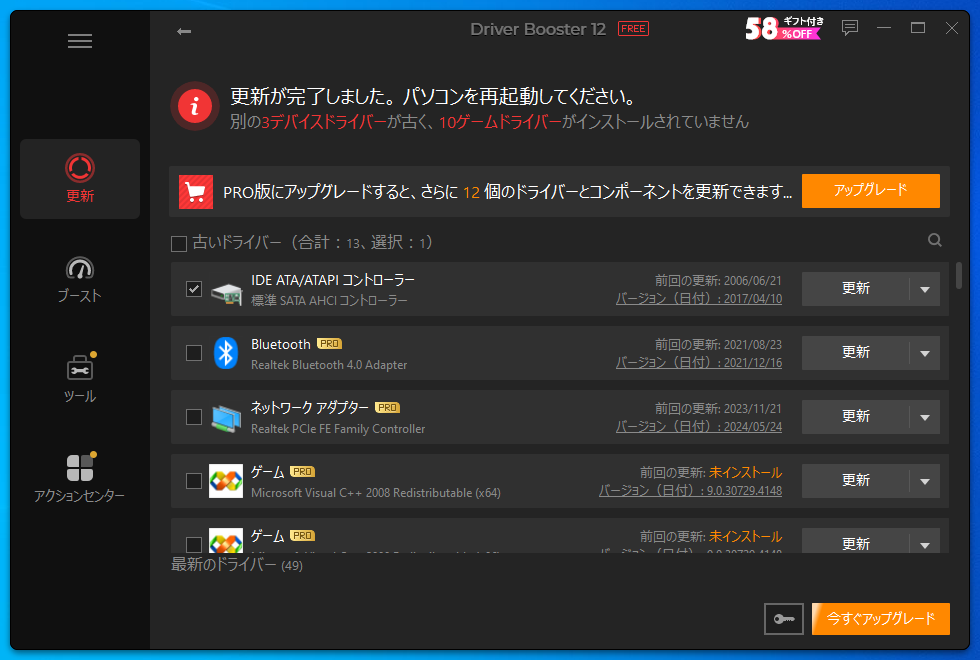Expand update options for Visual C++ 2008 x64 row
This screenshot has height=660, width=980.
coord(925,481)
